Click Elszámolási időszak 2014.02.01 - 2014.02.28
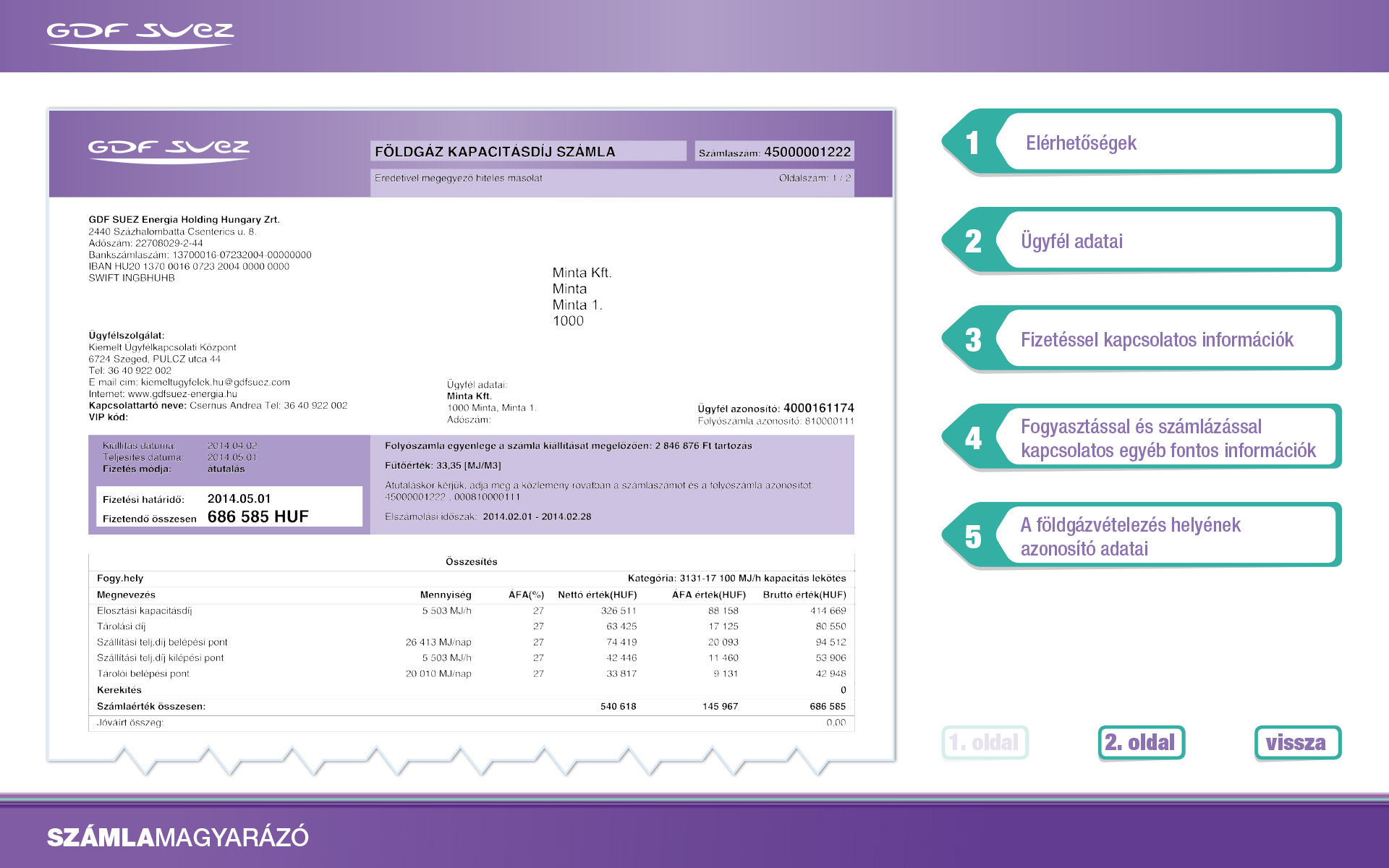The height and width of the screenshot is (868, 1389). click(x=488, y=516)
